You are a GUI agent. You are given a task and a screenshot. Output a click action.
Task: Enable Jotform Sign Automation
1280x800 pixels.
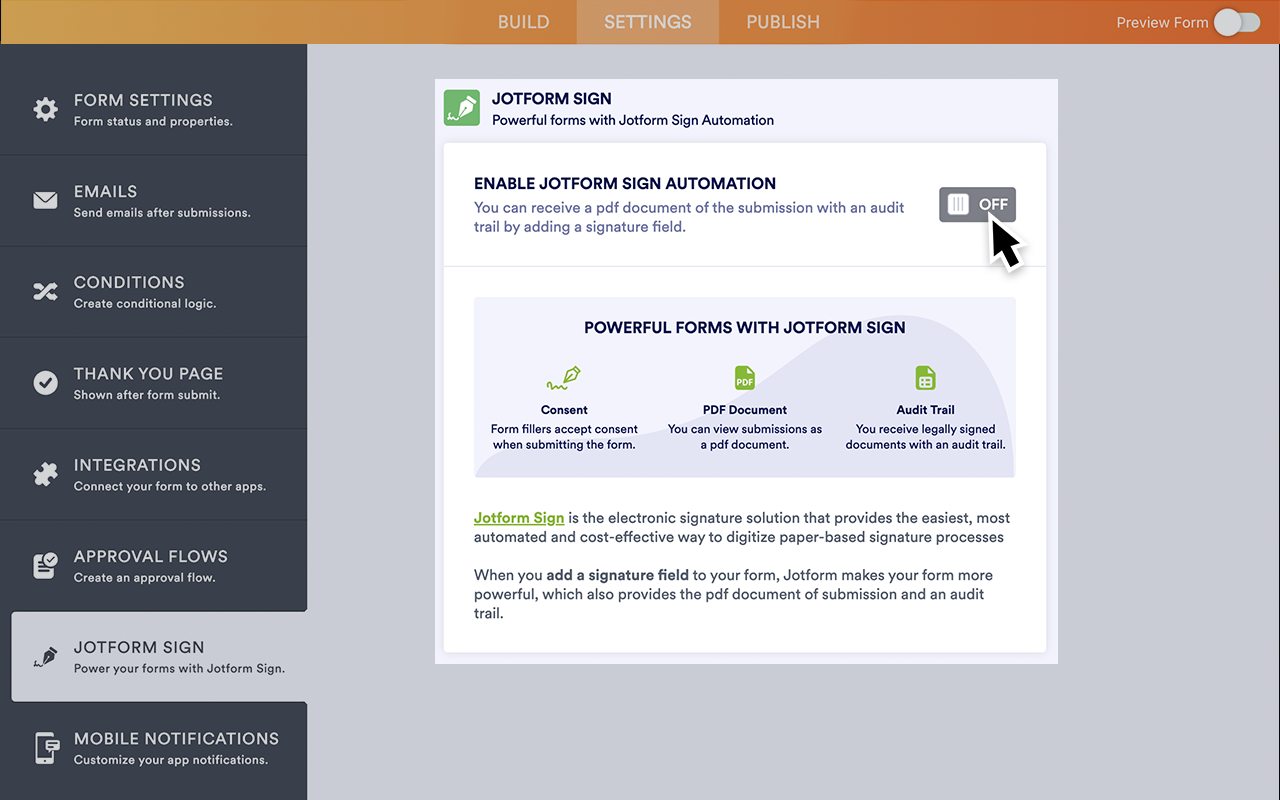pyautogui.click(x=977, y=204)
